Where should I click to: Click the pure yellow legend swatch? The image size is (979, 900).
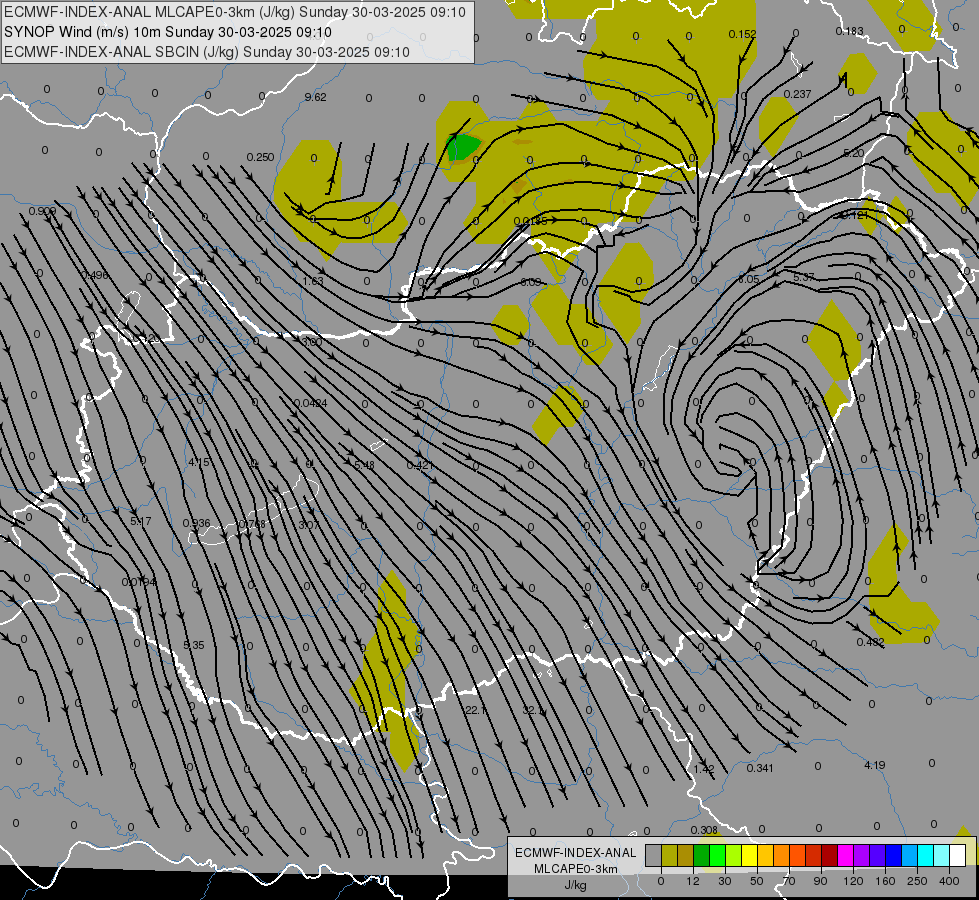point(750,855)
